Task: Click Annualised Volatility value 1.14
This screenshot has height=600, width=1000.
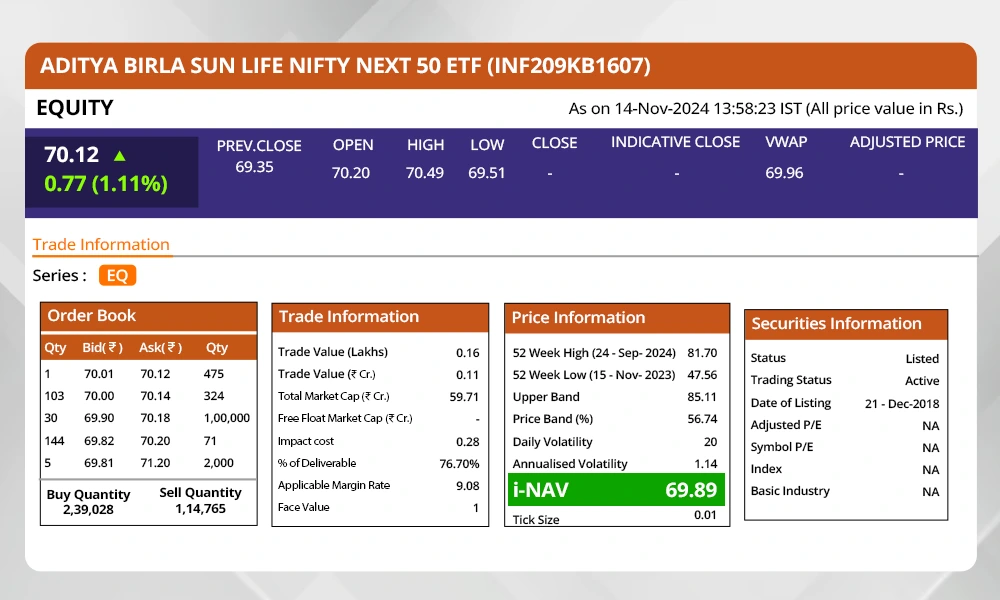Action: coord(706,464)
